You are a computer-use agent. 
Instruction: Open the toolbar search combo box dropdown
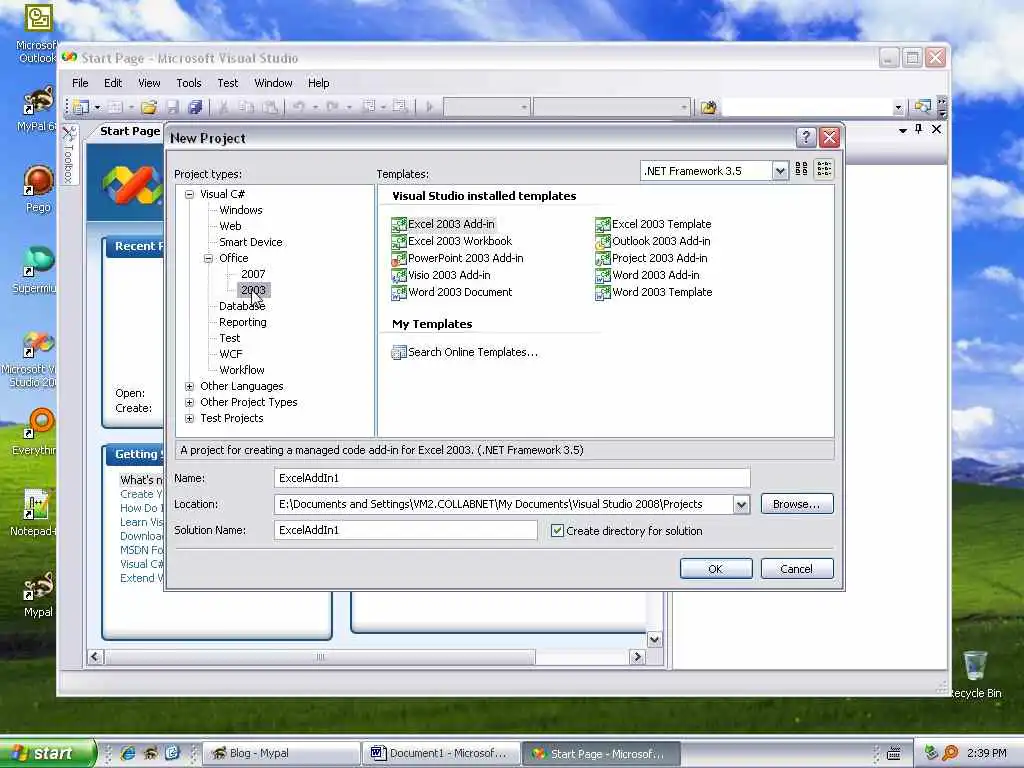898,107
